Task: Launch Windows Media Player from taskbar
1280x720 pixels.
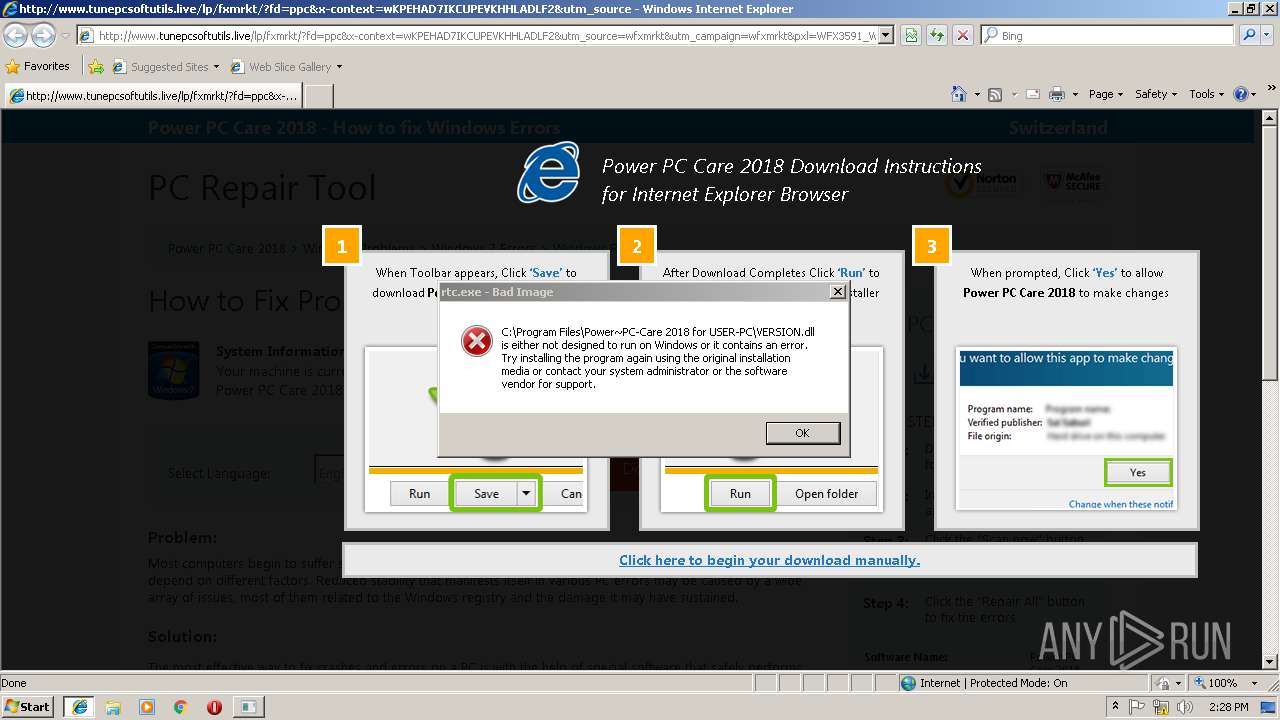Action: [x=147, y=707]
